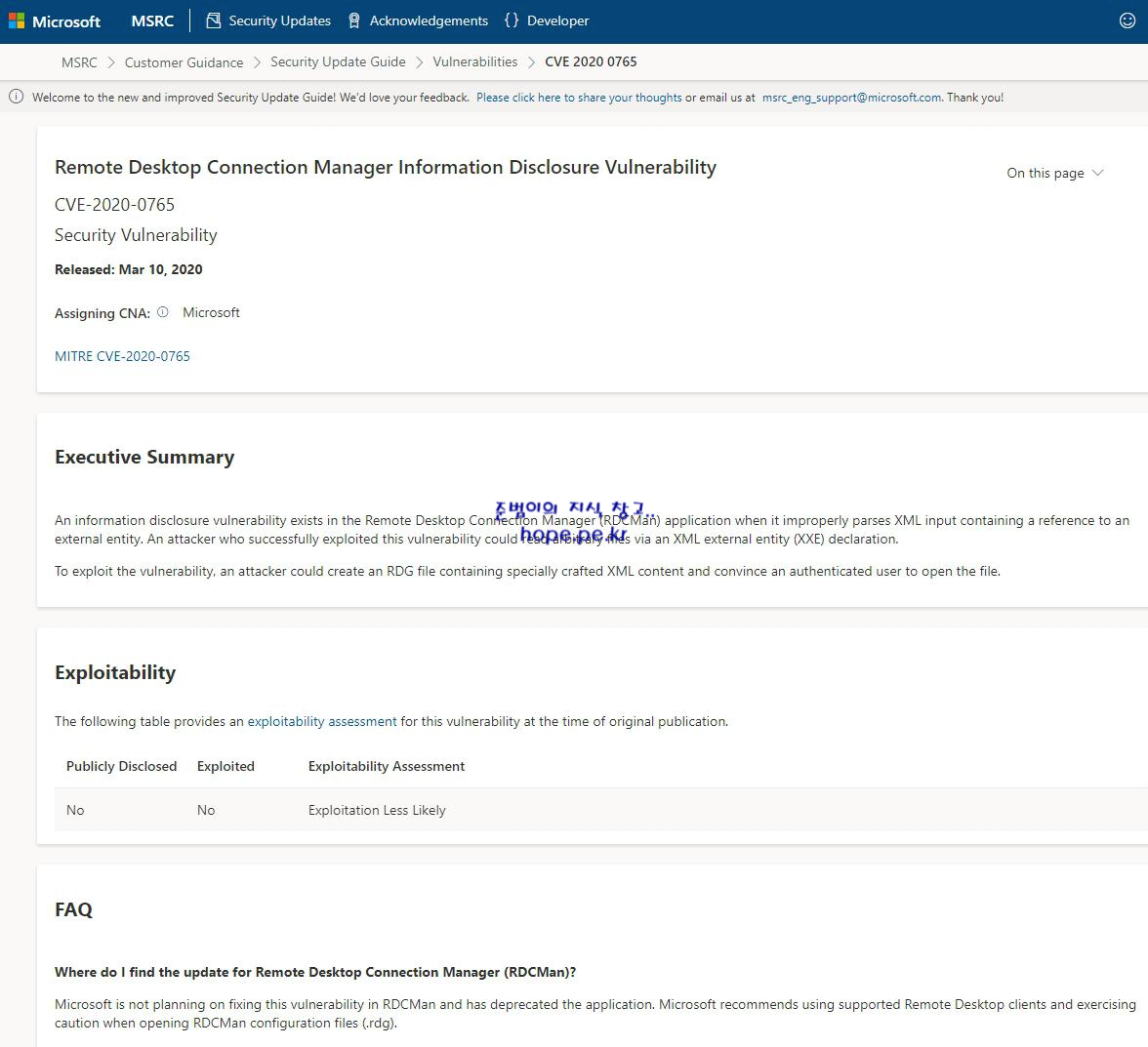Click the CVE-2020-0765 subtitle text
The width and height of the screenshot is (1148, 1047).
[115, 205]
